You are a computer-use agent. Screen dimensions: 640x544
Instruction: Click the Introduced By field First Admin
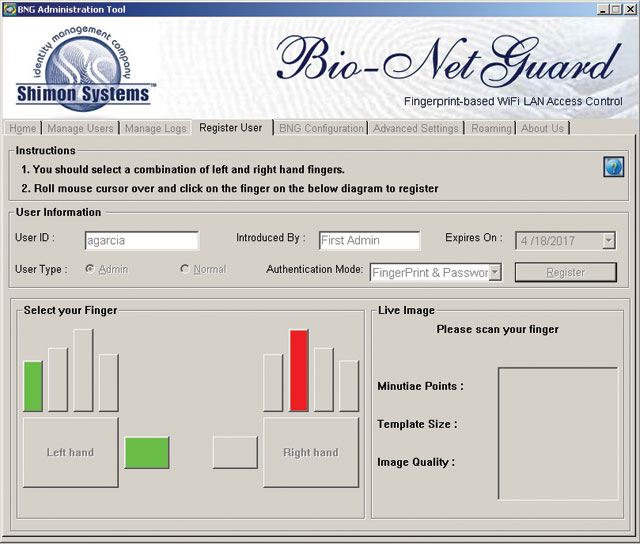tap(369, 240)
